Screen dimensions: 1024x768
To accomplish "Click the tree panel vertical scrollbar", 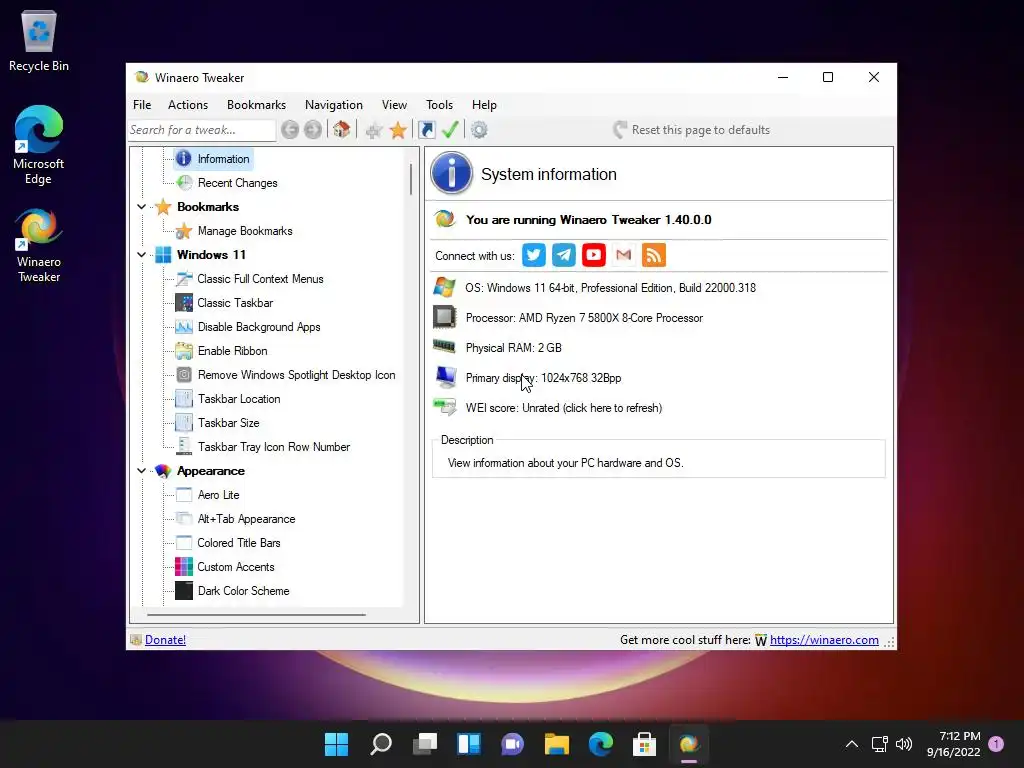I will click(411, 180).
